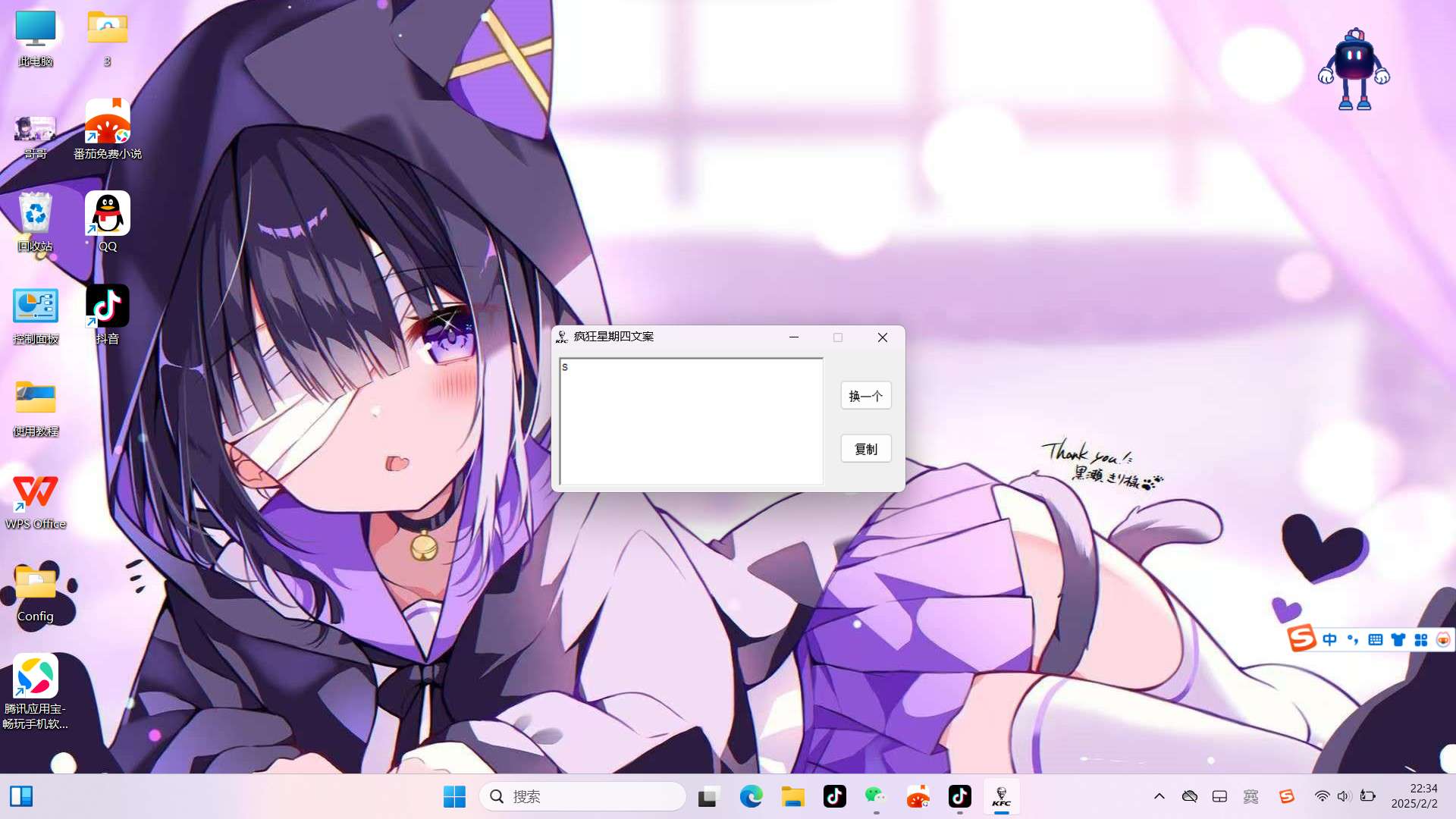Click the Sogou tray icon
The width and height of the screenshot is (1456, 819).
point(1287,796)
